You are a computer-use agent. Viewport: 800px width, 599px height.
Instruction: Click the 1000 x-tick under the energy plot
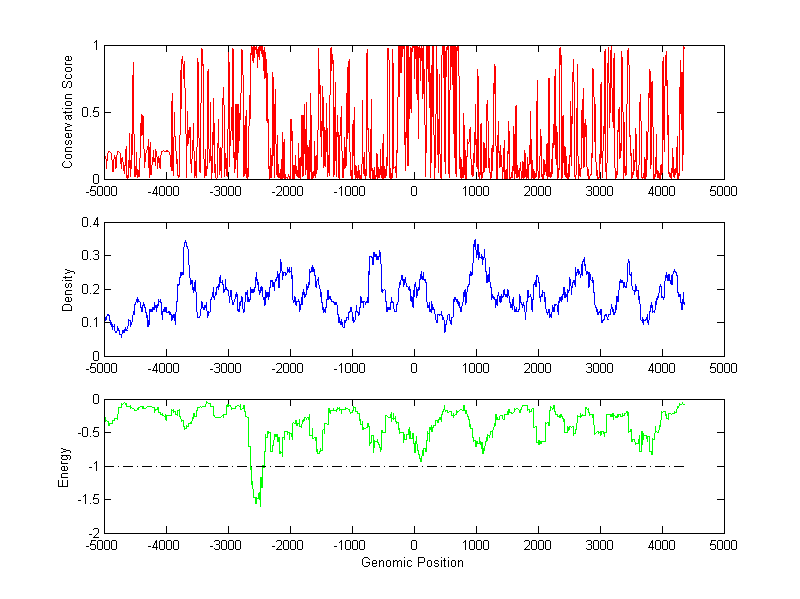point(476,545)
